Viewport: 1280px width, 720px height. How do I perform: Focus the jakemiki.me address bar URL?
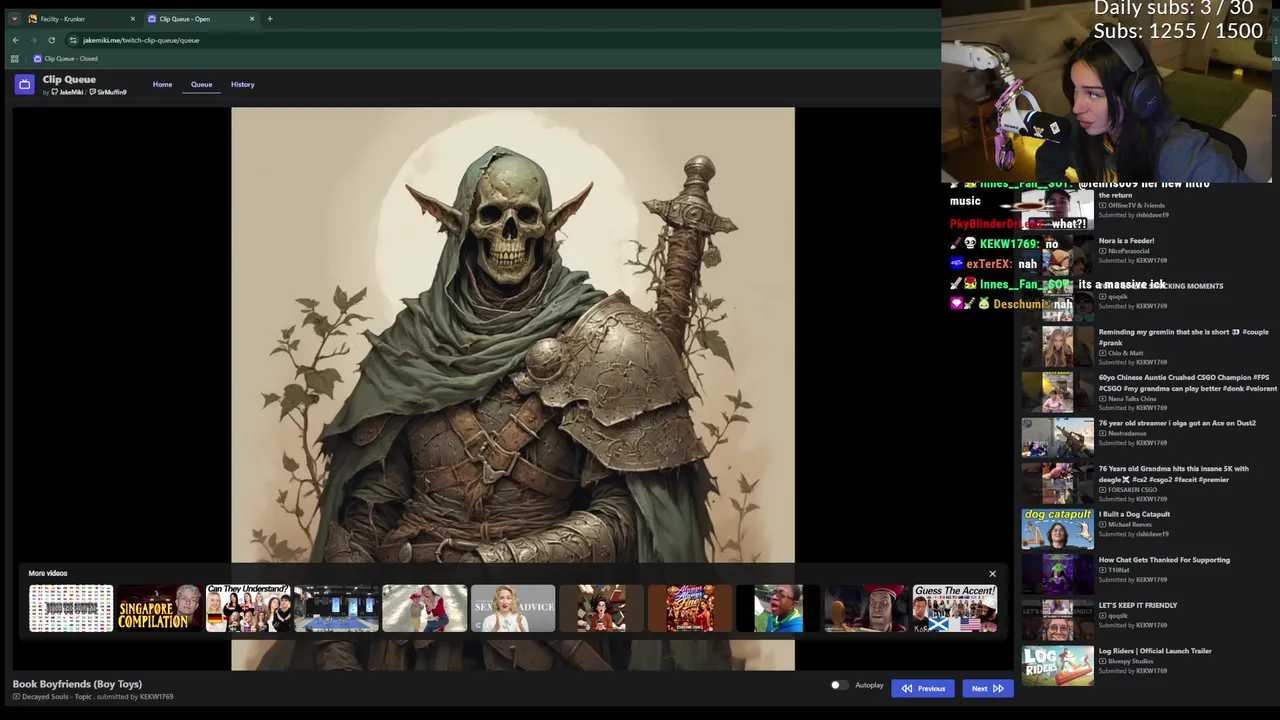[x=141, y=40]
